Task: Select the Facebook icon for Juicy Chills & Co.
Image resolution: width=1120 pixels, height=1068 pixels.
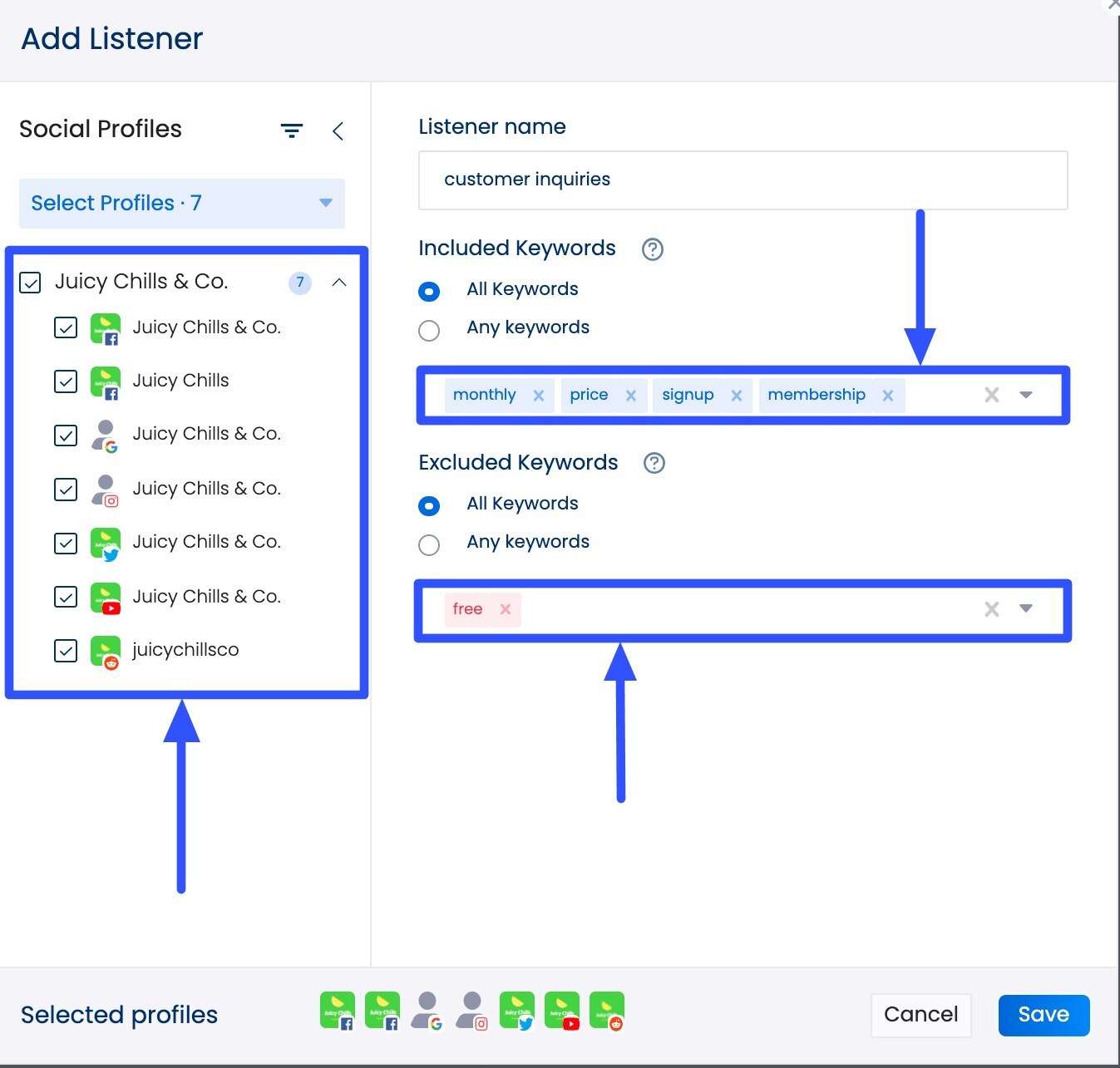Action: click(106, 328)
